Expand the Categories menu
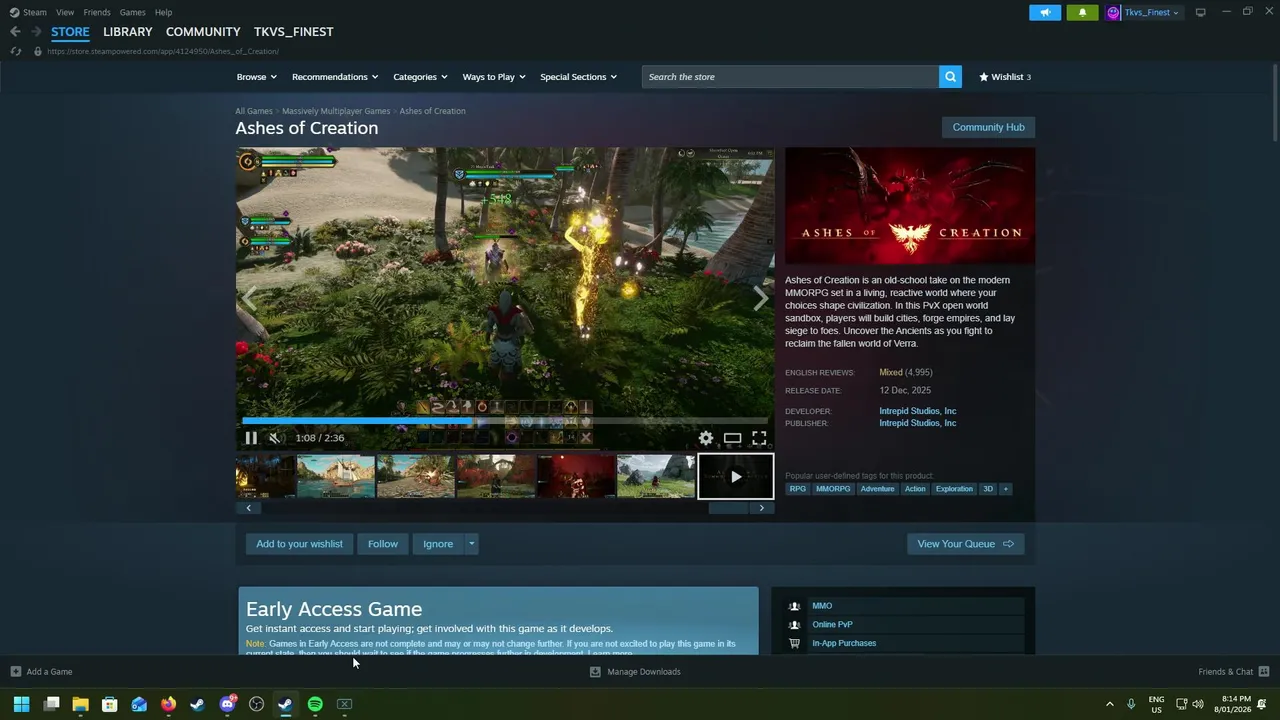The width and height of the screenshot is (1280, 720). 420,77
